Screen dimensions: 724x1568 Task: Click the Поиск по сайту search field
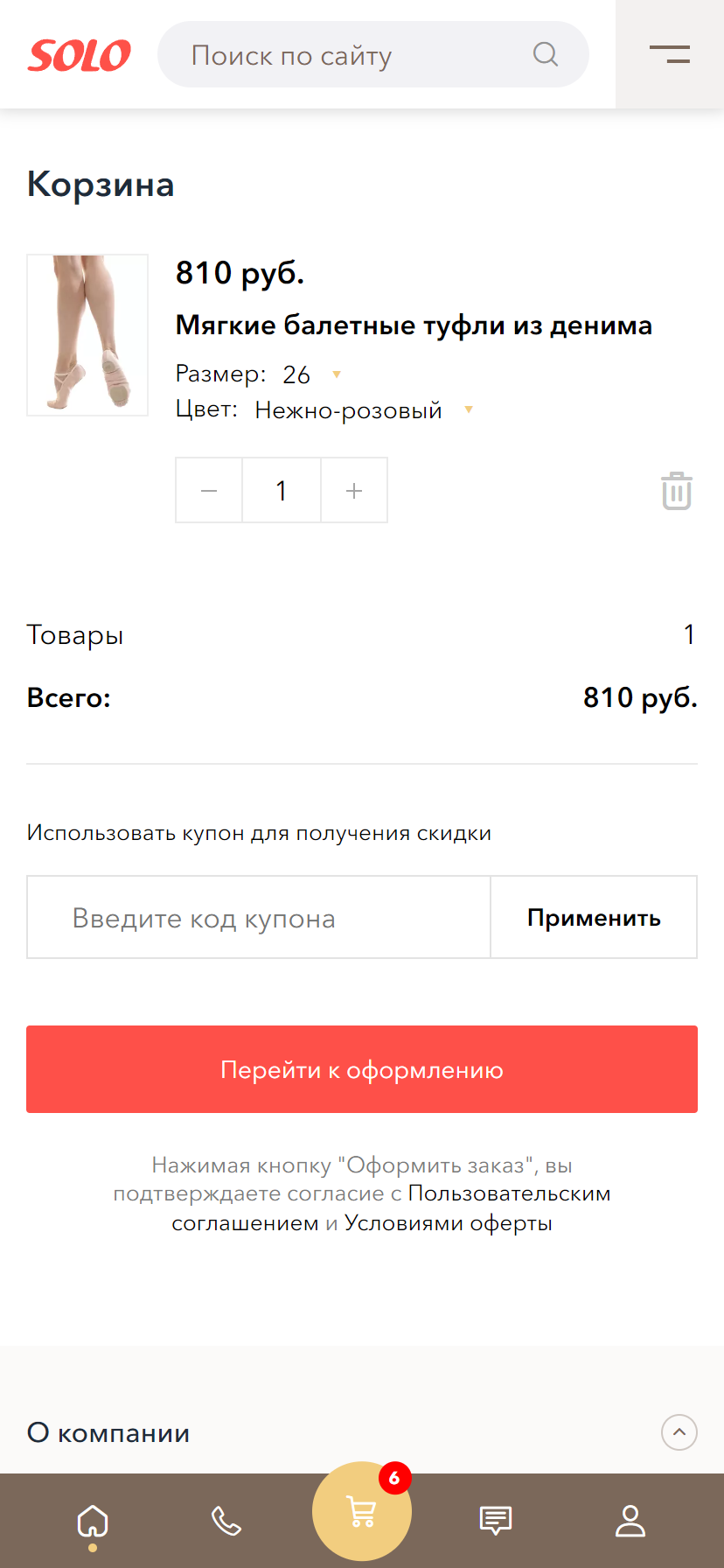tap(350, 55)
